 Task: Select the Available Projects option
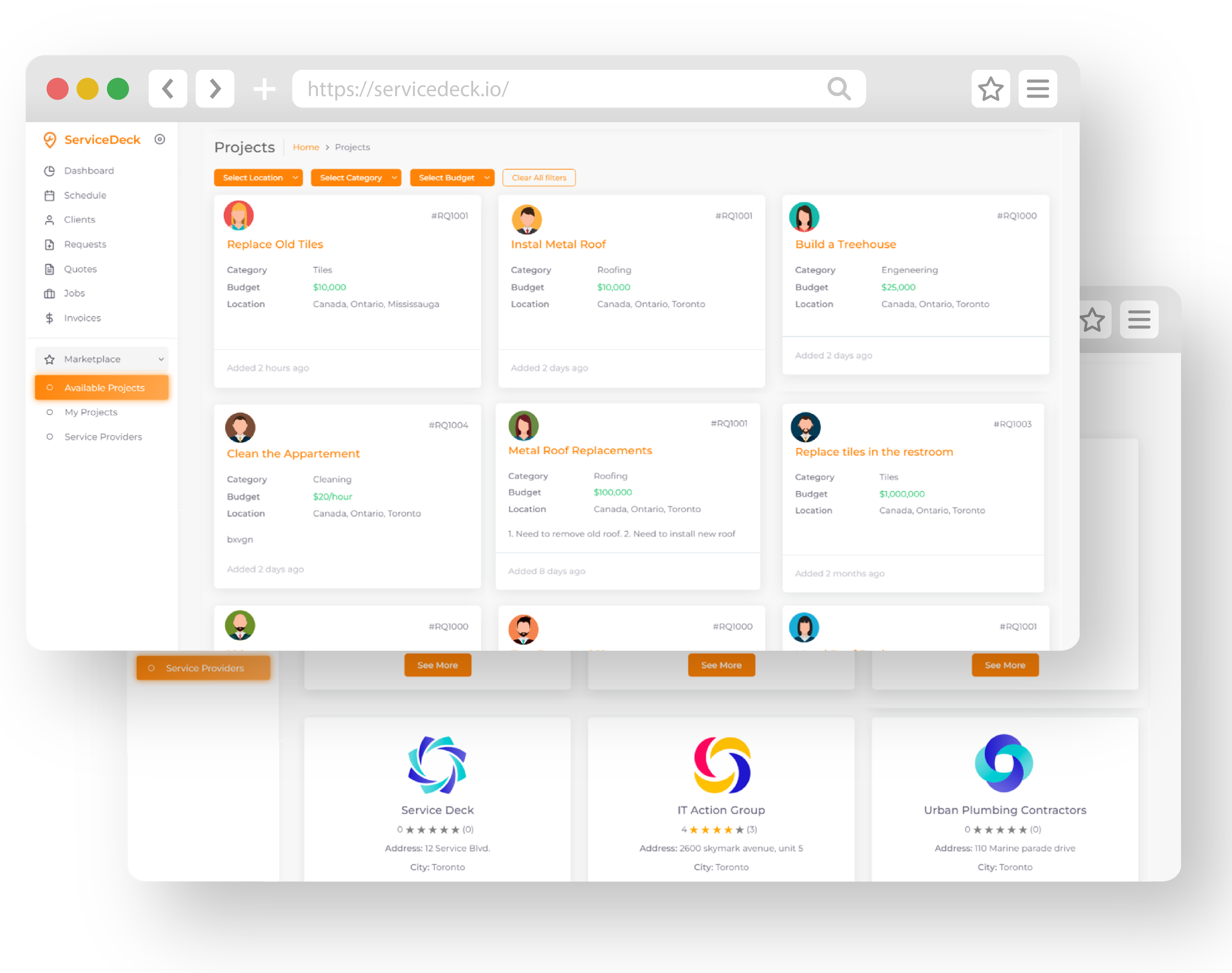point(104,387)
